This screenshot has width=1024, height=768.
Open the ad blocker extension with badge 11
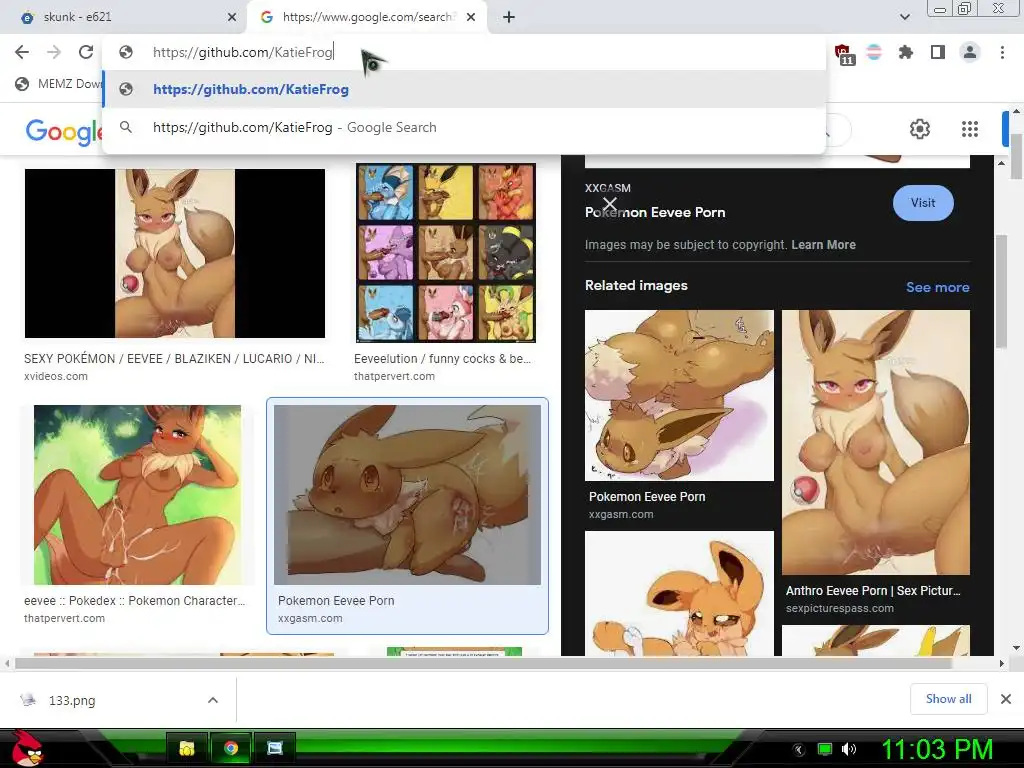point(843,54)
